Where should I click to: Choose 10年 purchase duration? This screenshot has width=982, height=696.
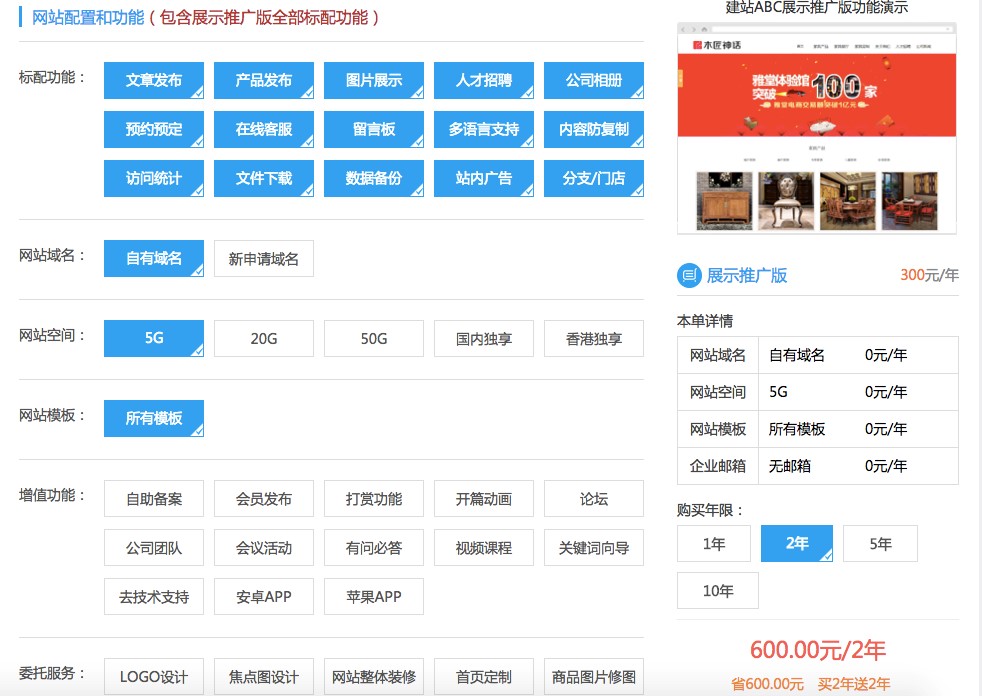[x=716, y=590]
